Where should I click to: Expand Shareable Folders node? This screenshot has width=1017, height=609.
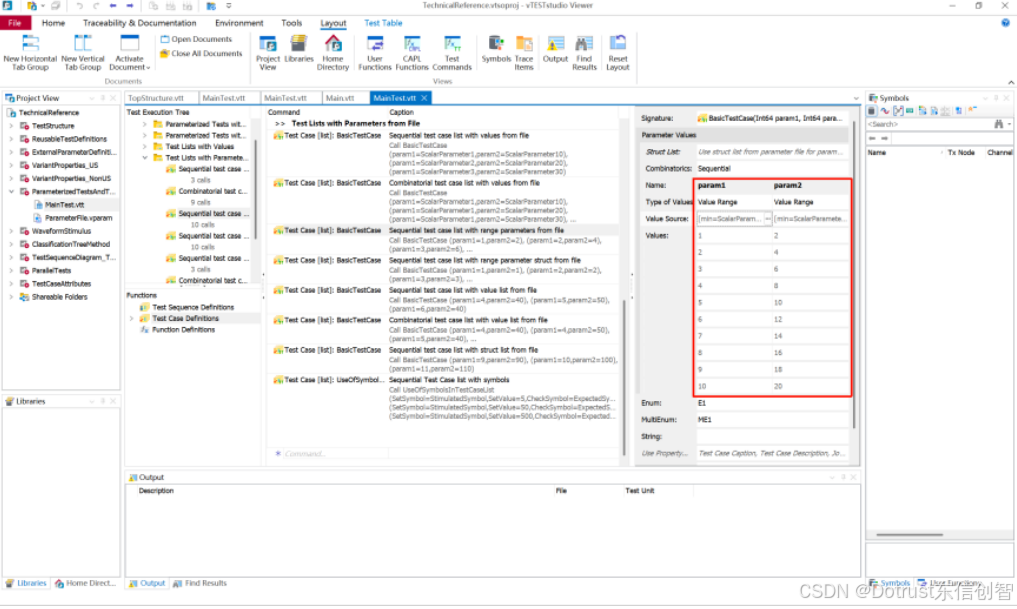(x=11, y=297)
